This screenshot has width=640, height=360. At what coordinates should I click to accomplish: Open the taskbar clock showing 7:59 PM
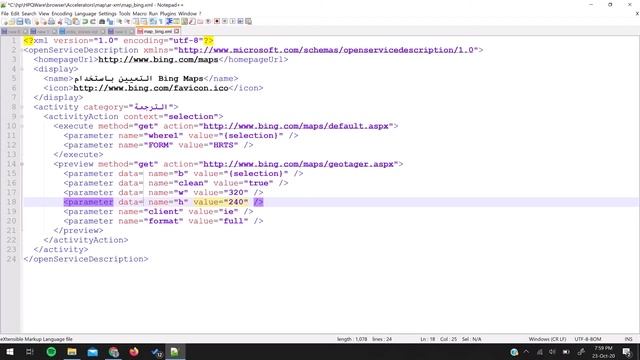603,352
